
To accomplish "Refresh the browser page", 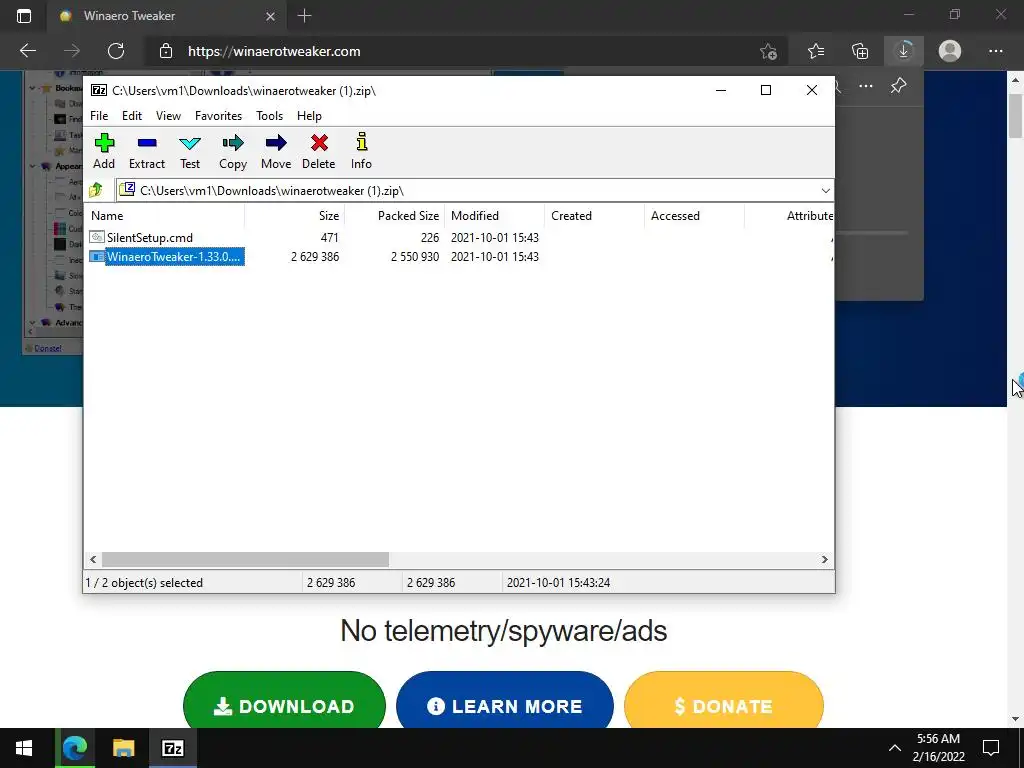I will (x=116, y=51).
